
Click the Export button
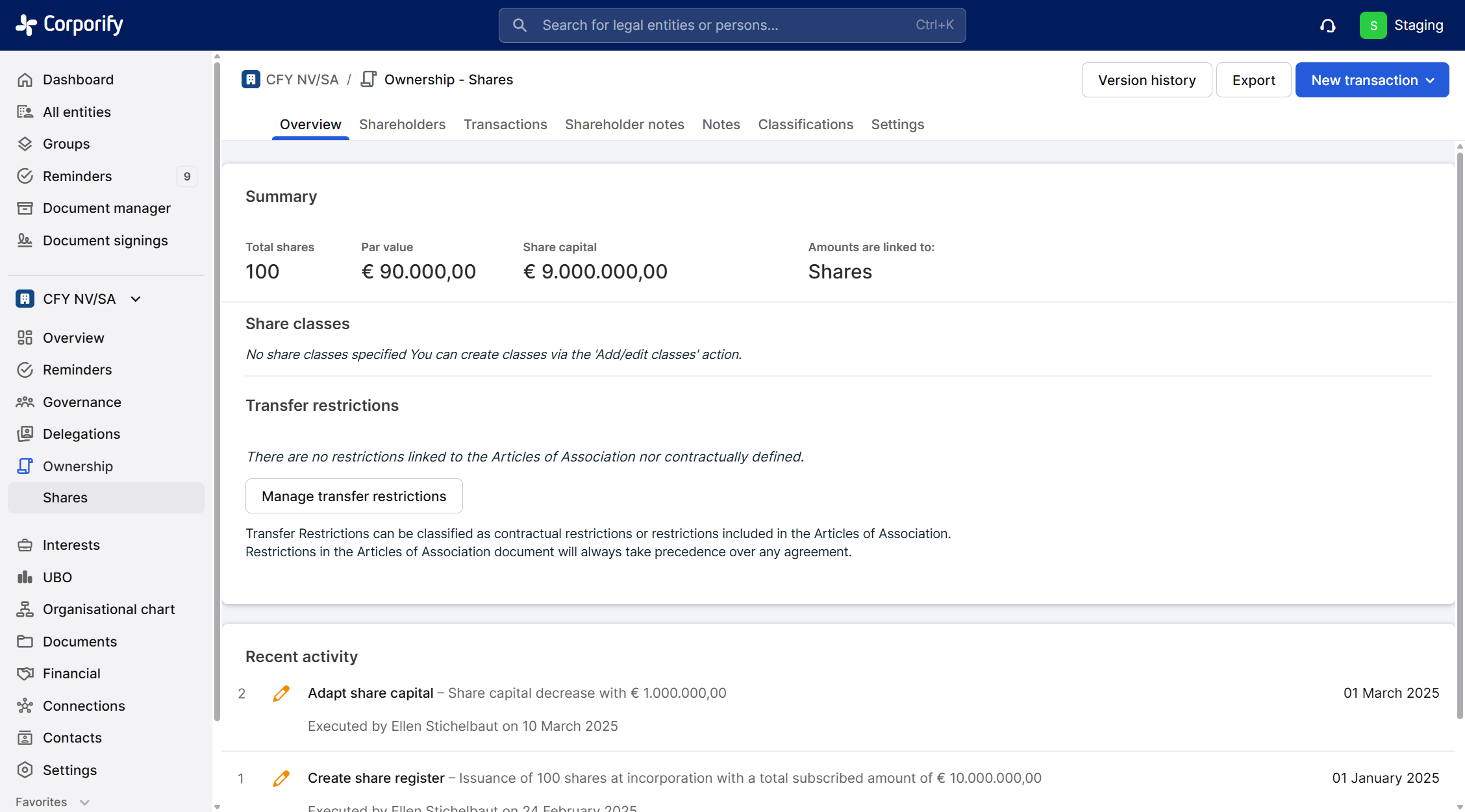point(1253,80)
